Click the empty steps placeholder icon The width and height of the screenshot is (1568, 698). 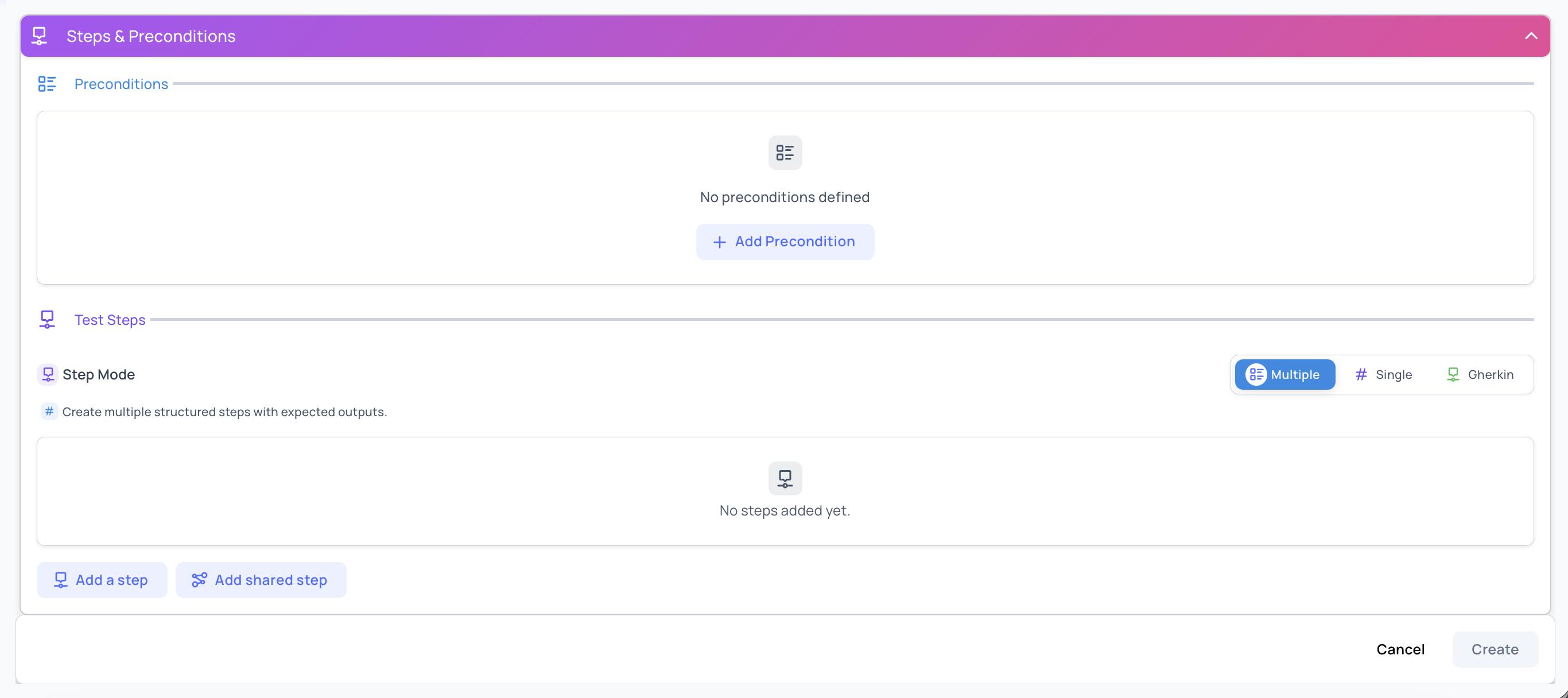pyautogui.click(x=785, y=478)
